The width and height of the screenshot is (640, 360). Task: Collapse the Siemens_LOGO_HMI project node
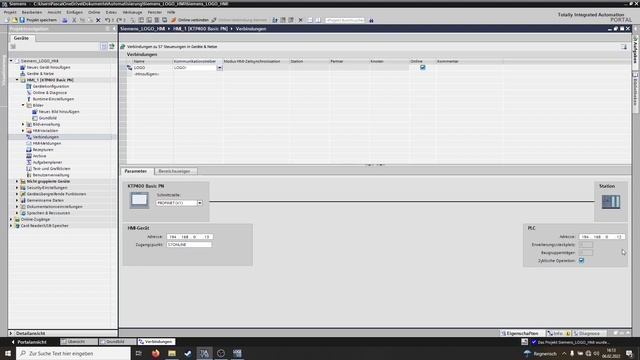pos(11,61)
